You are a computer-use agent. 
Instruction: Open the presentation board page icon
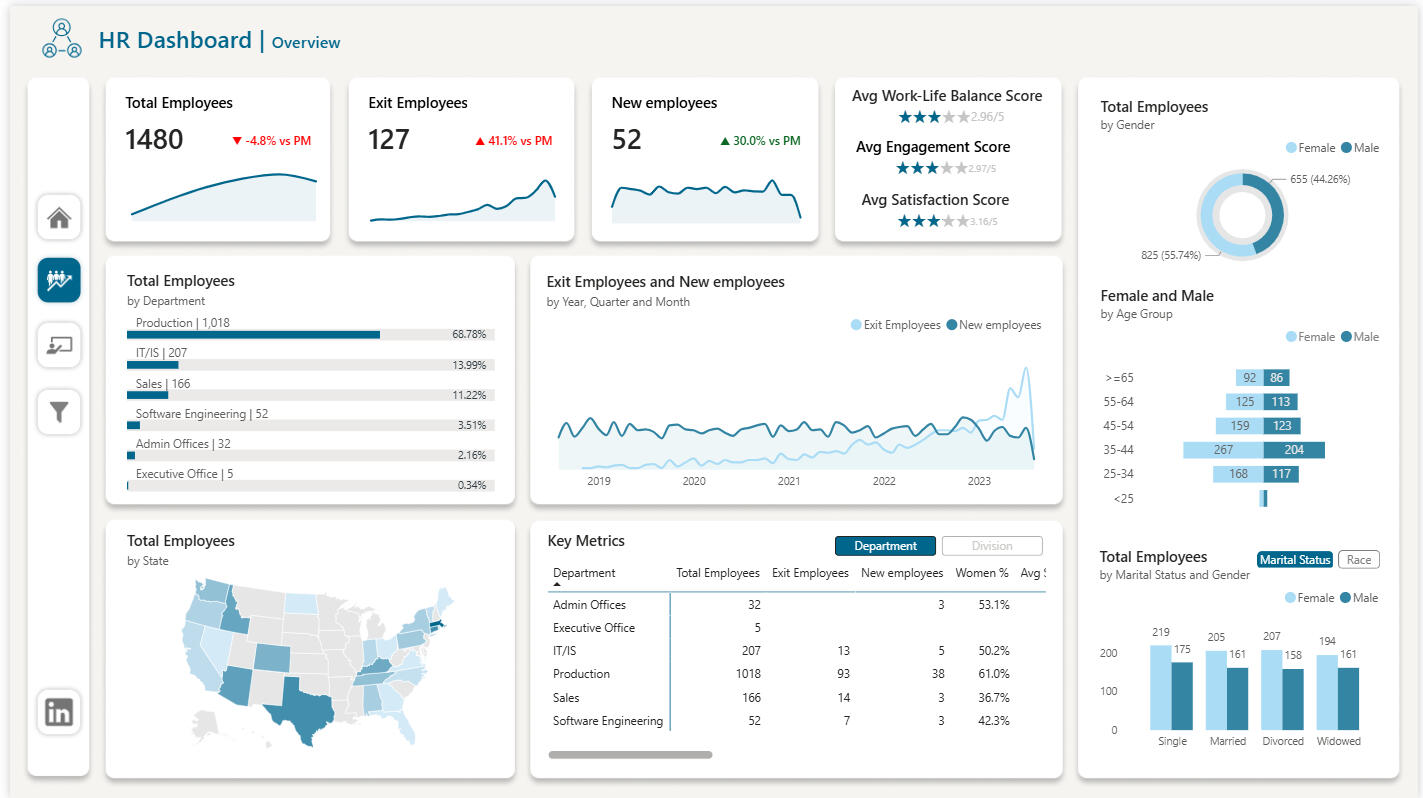tap(59, 346)
